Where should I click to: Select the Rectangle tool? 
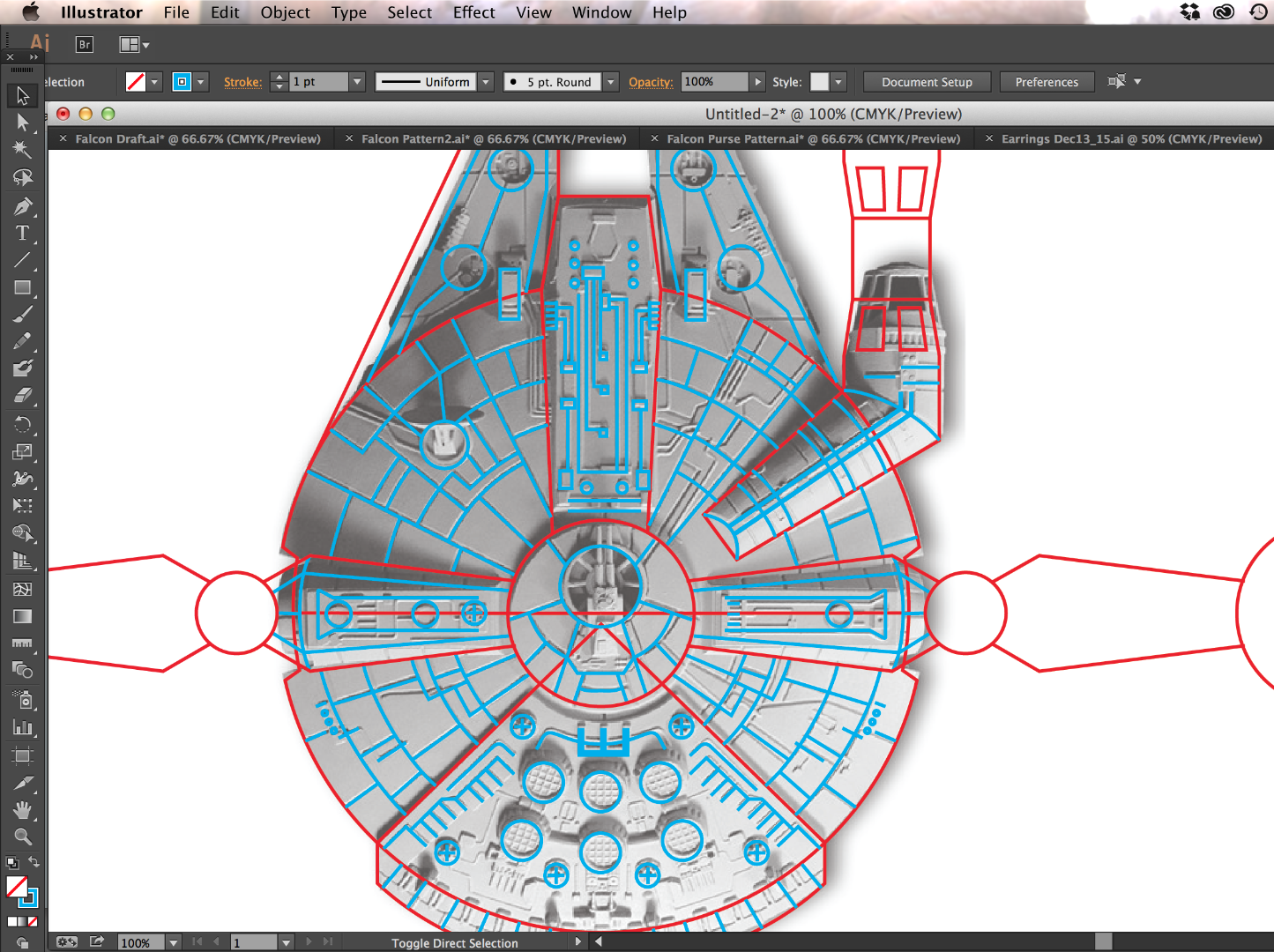tap(22, 287)
